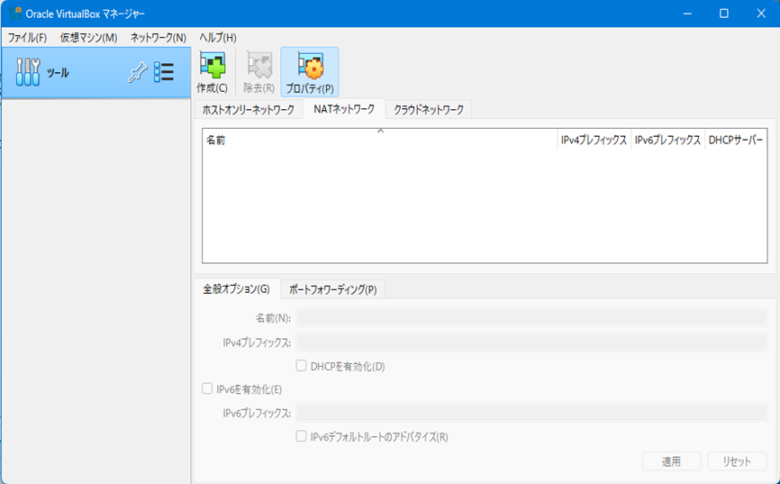
Task: Select the NATネットワーク tab
Action: click(x=344, y=109)
